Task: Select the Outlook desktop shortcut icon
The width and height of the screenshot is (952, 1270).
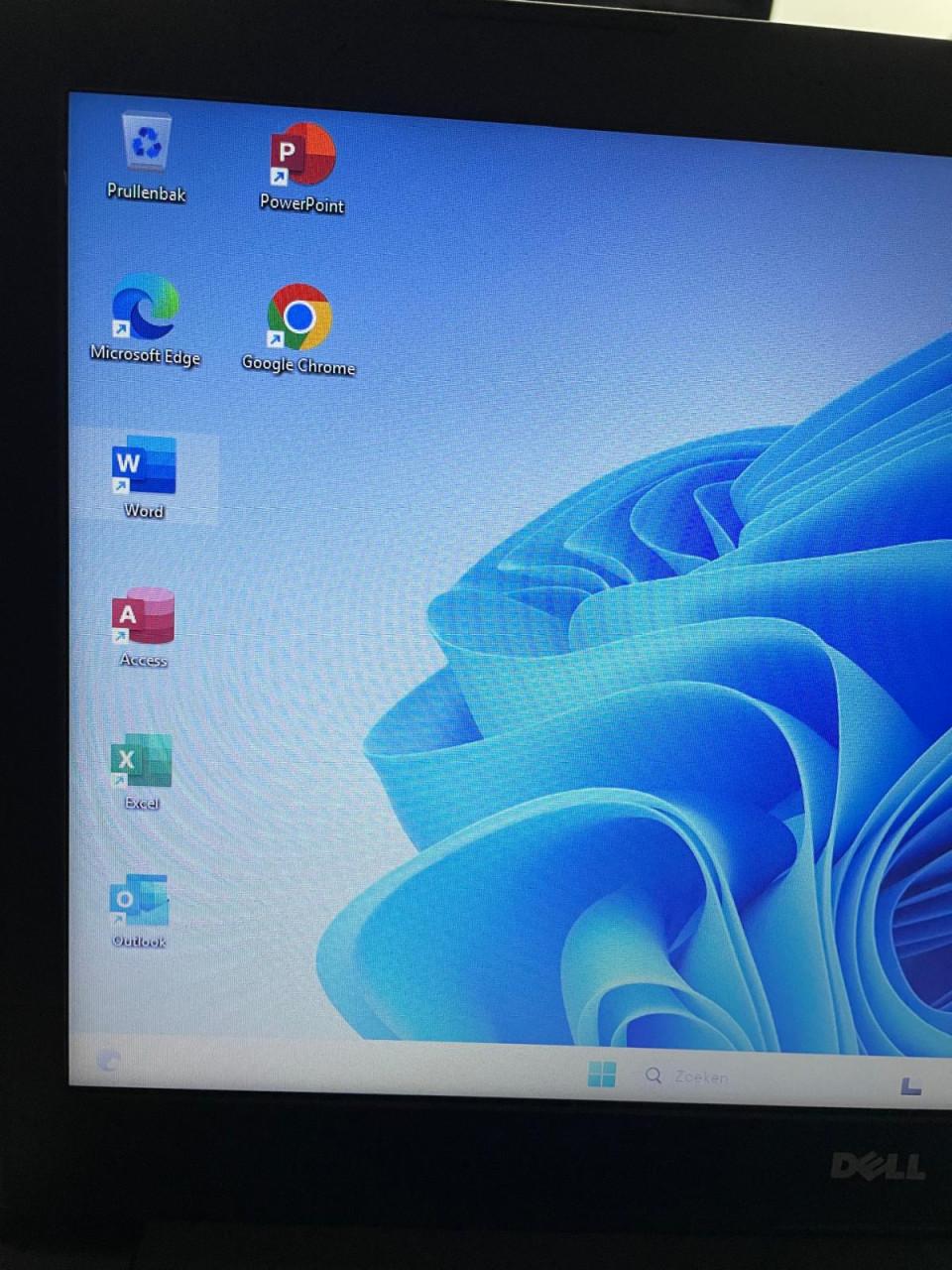Action: (x=138, y=901)
